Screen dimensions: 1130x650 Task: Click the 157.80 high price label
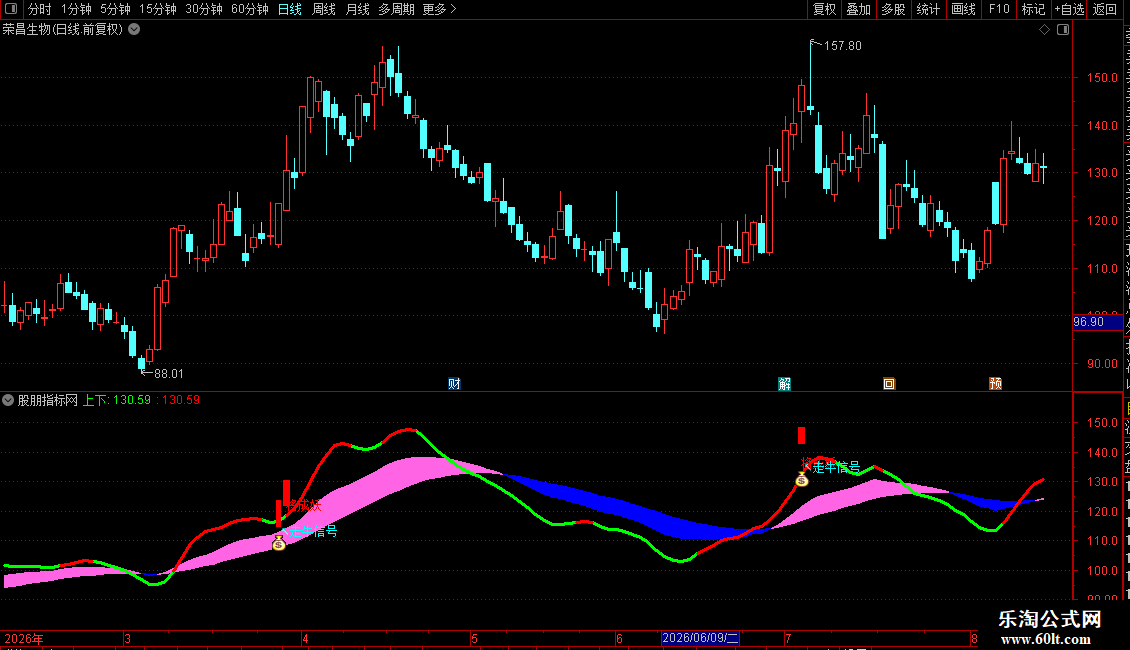coord(842,45)
